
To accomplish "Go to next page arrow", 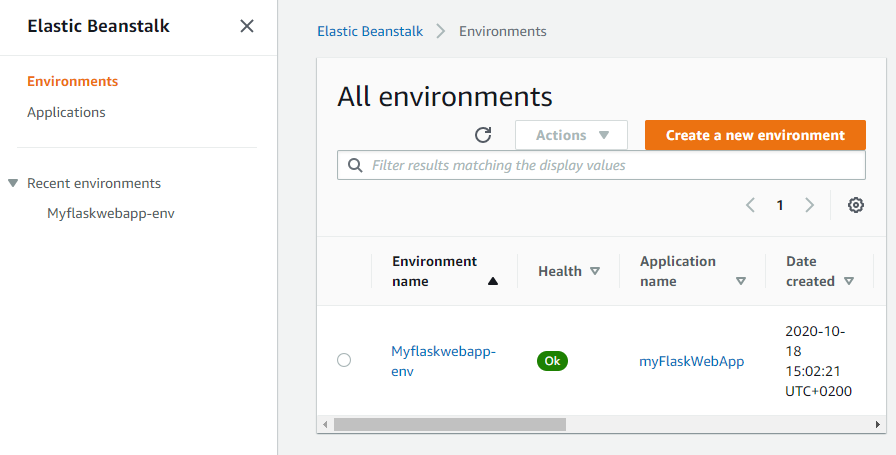I will point(809,205).
